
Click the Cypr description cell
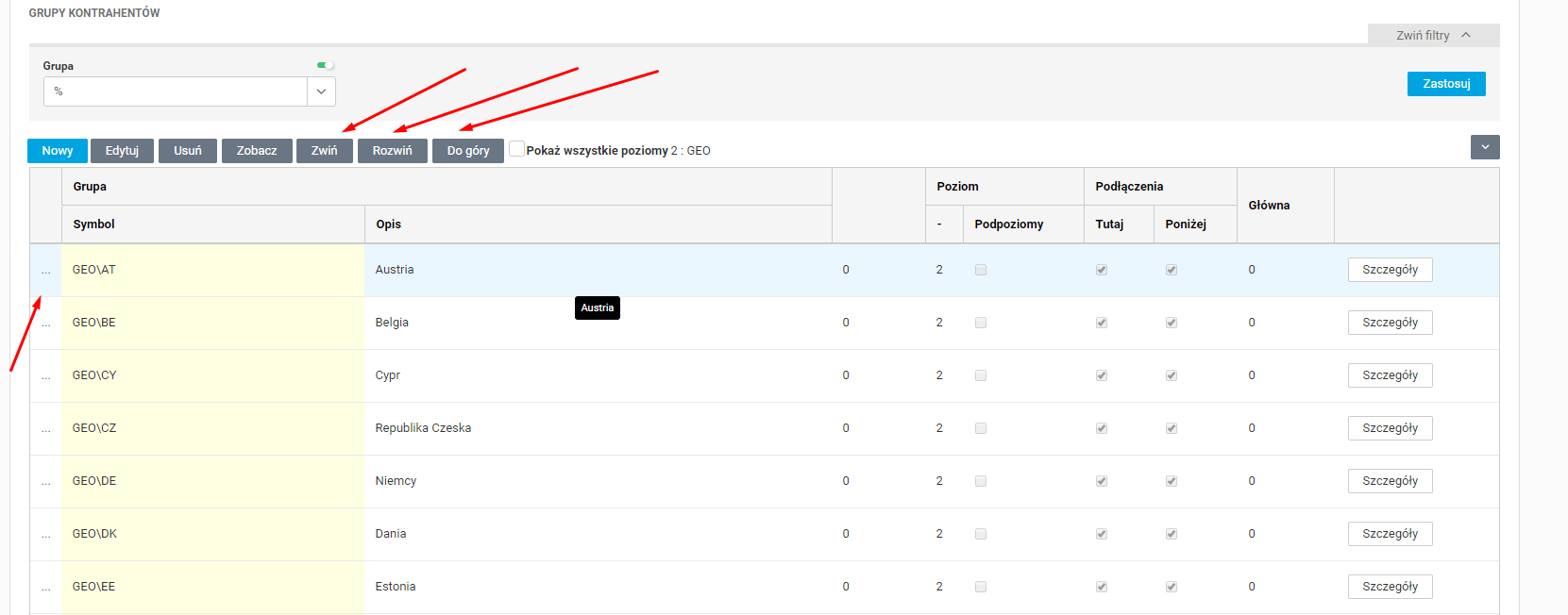[x=599, y=375]
